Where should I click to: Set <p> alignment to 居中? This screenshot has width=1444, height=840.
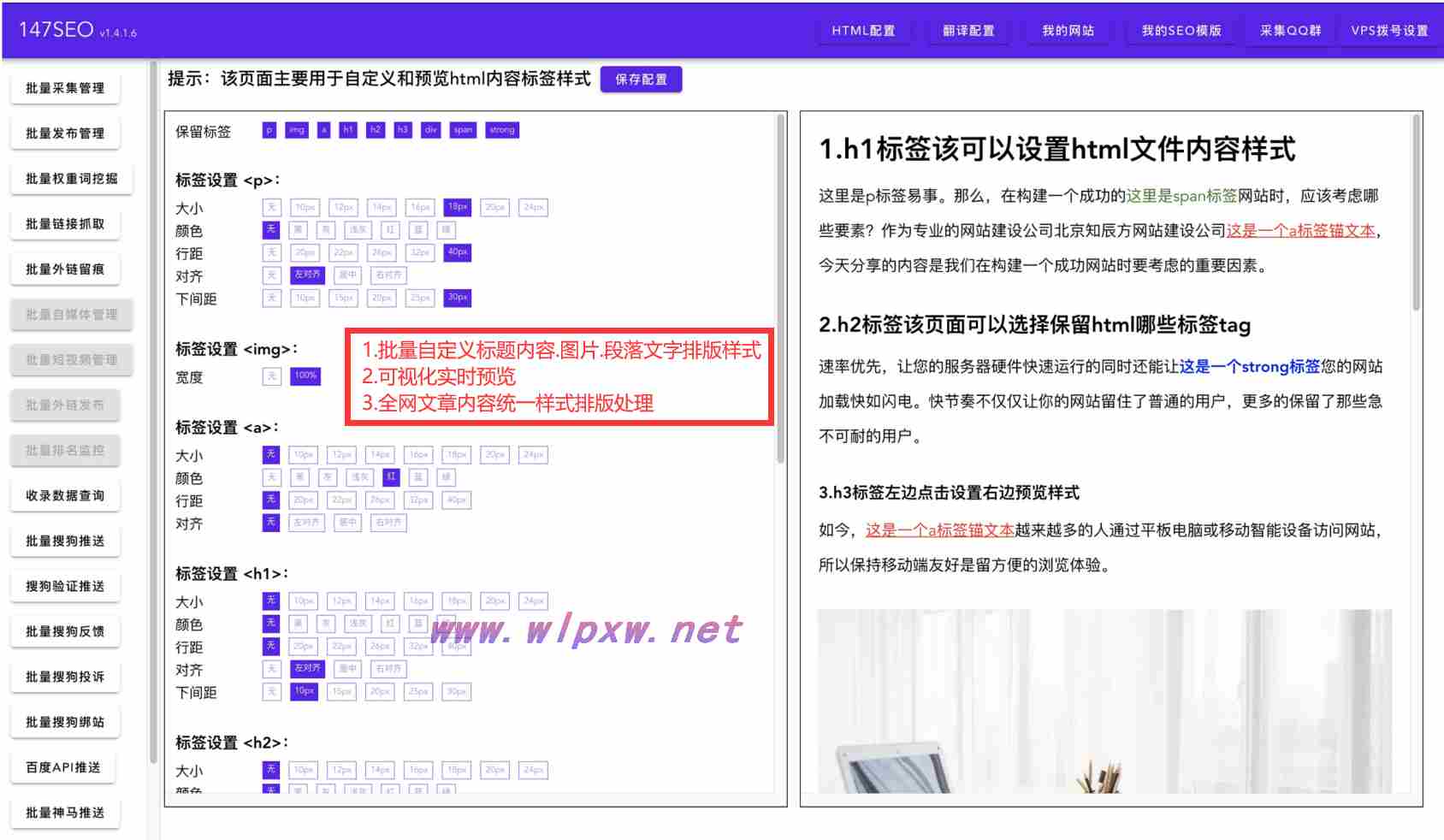coord(347,275)
